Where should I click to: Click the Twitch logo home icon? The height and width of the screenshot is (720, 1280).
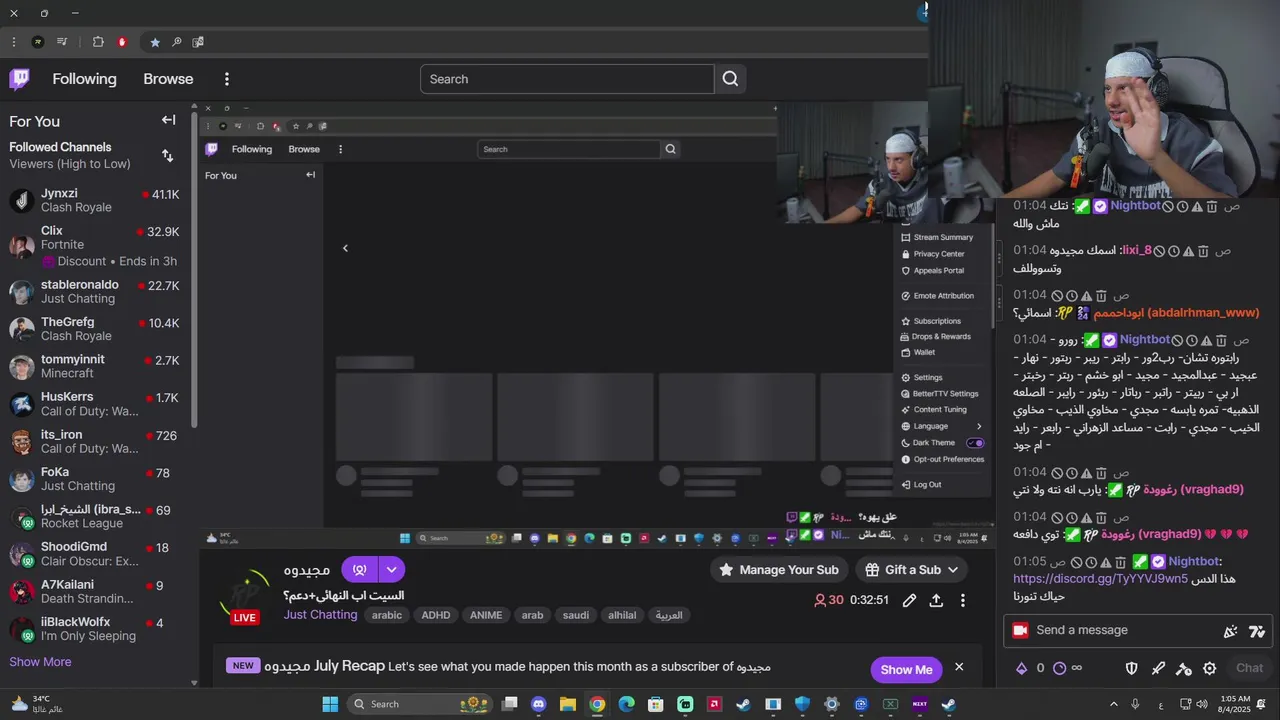tap(19, 79)
